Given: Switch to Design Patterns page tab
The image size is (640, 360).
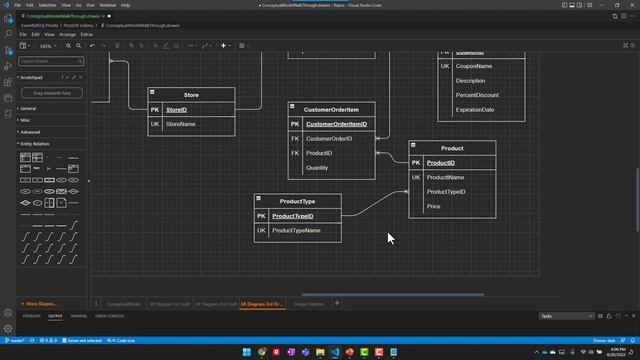Looking at the screenshot, I should (309, 304).
